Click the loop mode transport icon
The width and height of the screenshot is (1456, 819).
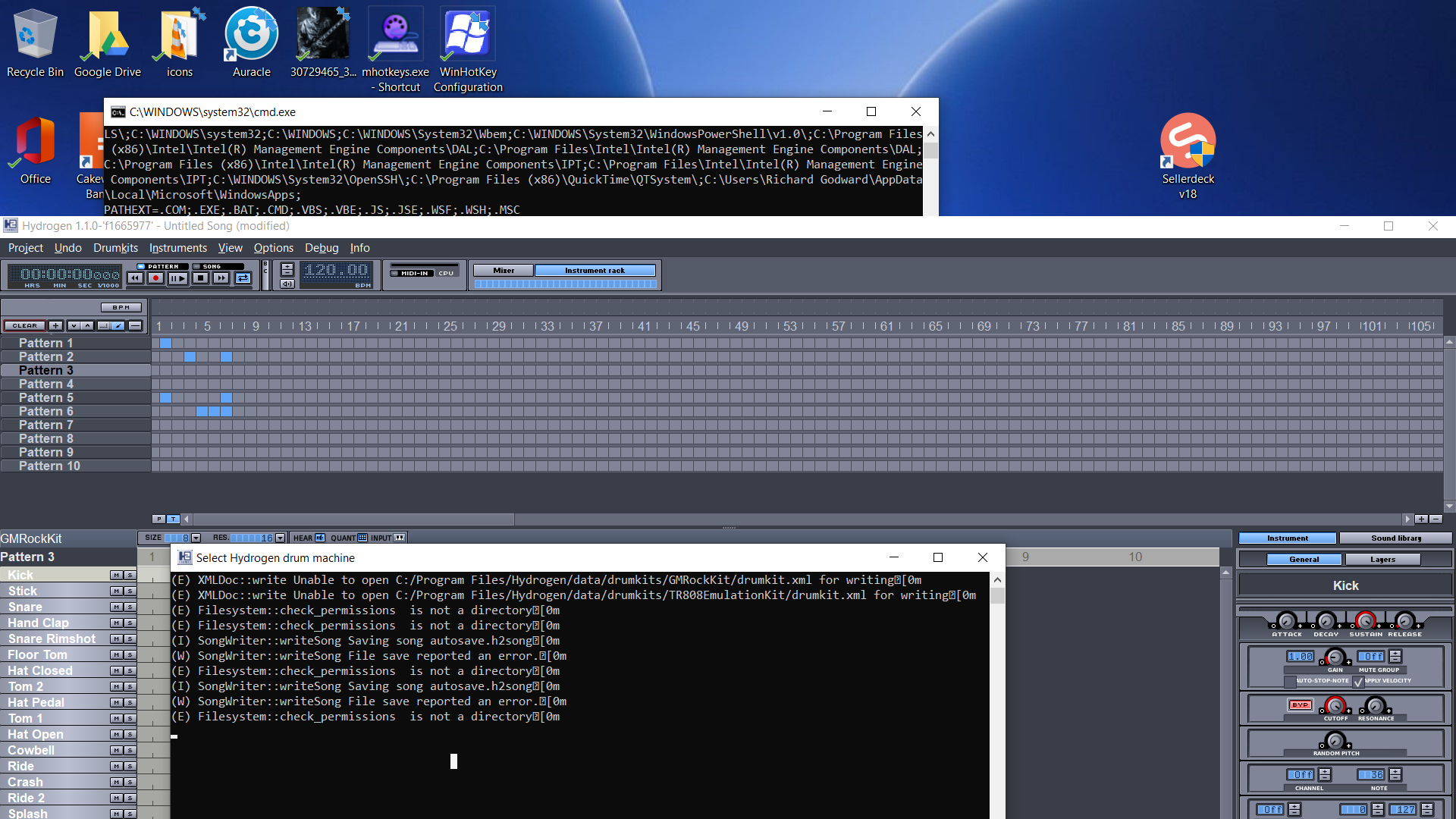243,278
